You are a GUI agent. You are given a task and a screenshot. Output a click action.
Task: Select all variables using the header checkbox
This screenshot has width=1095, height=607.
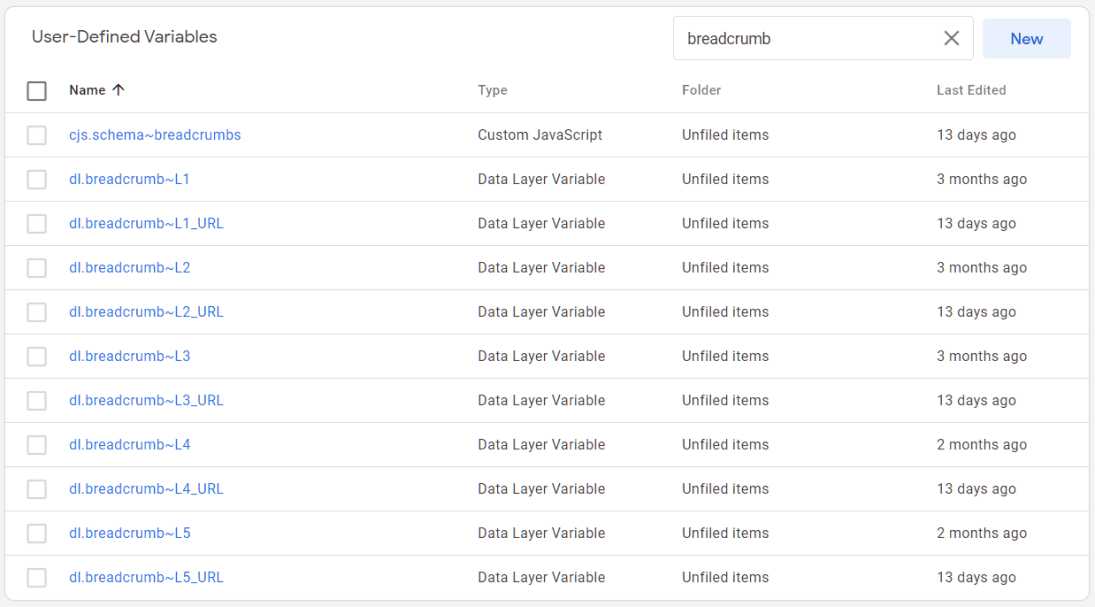(37, 90)
